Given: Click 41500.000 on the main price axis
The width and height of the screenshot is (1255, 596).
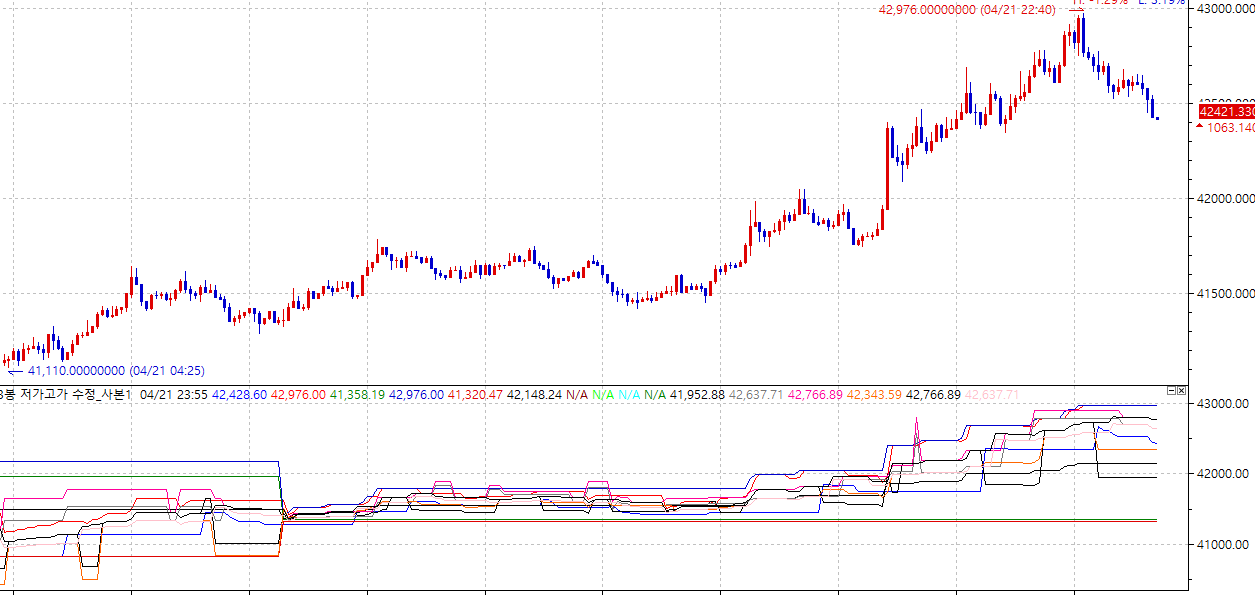Looking at the screenshot, I should point(1226,294).
